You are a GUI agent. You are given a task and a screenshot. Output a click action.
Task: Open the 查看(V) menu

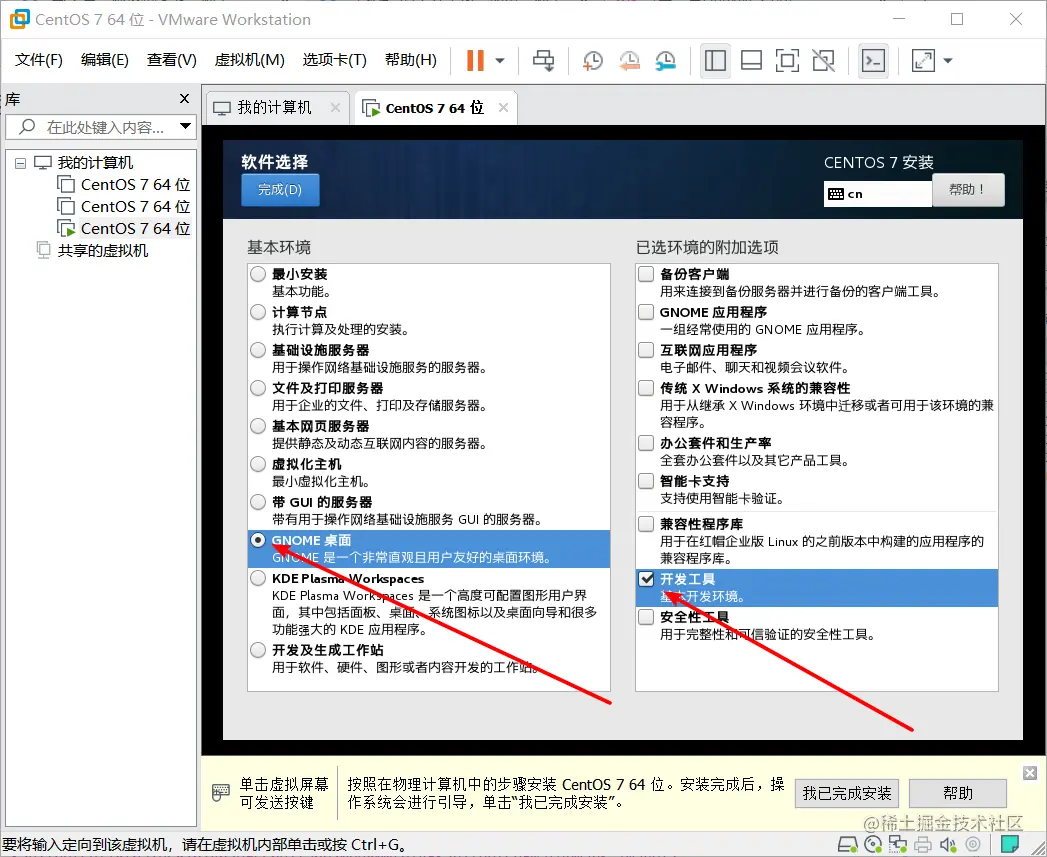(x=172, y=60)
